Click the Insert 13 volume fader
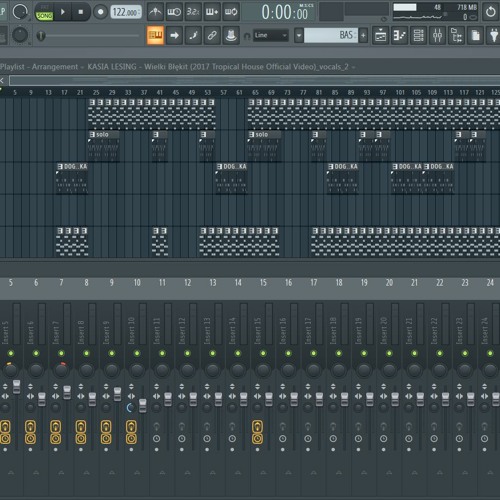This screenshot has width=500, height=500. click(x=218, y=398)
